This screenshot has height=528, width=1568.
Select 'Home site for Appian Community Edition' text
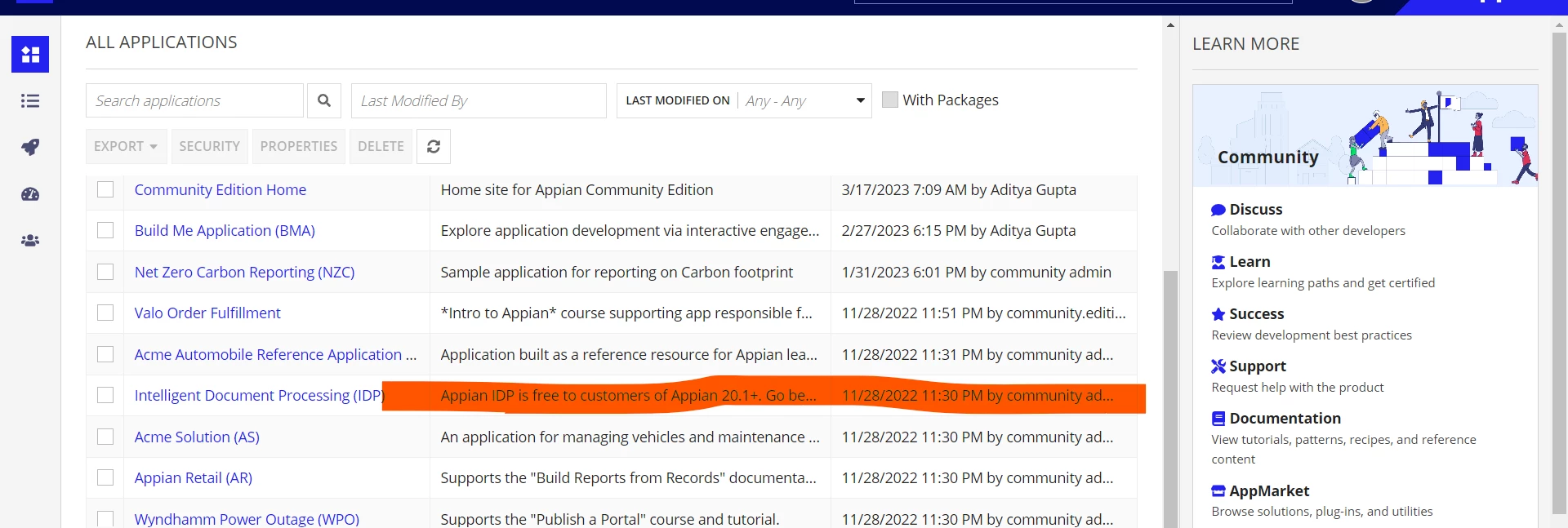pos(577,189)
